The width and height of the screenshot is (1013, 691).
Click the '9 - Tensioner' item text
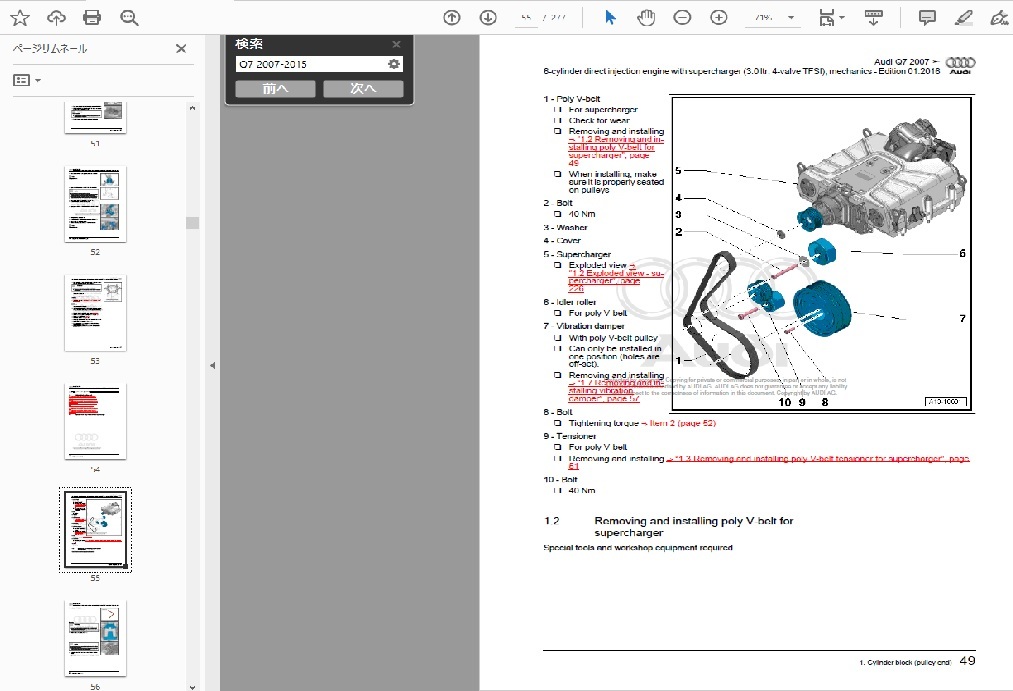click(570, 436)
